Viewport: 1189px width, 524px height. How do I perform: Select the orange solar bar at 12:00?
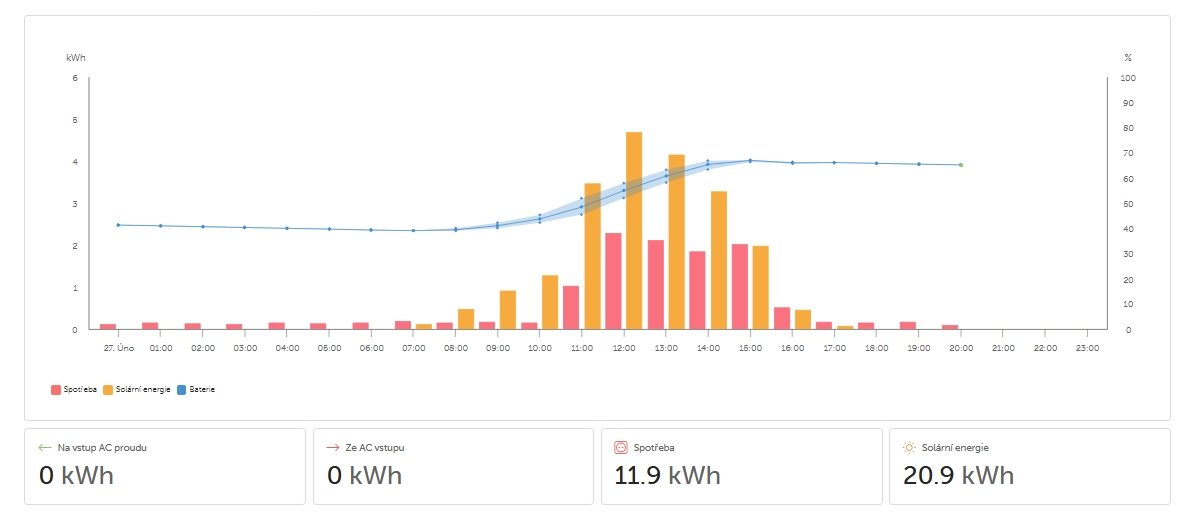click(x=634, y=231)
